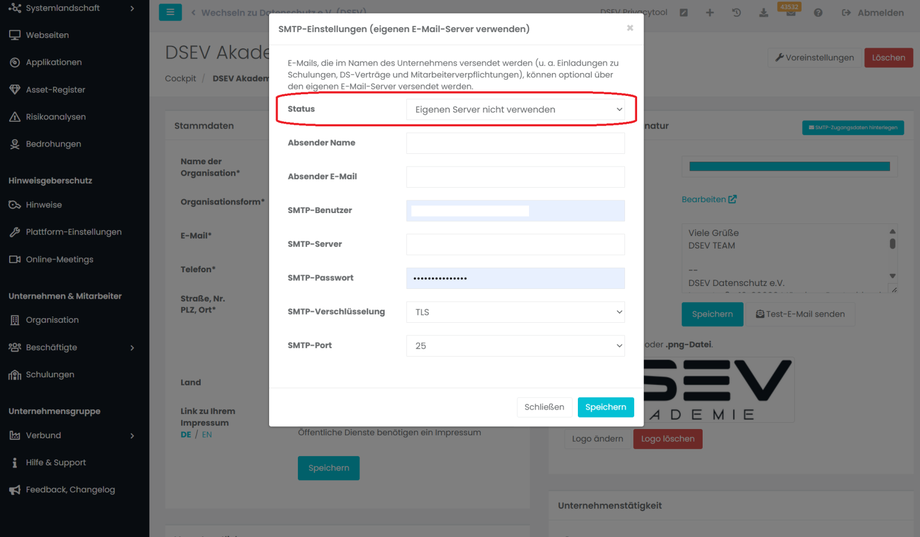Open Applikationen in sidebar
The height and width of the screenshot is (537, 920).
pos(53,62)
